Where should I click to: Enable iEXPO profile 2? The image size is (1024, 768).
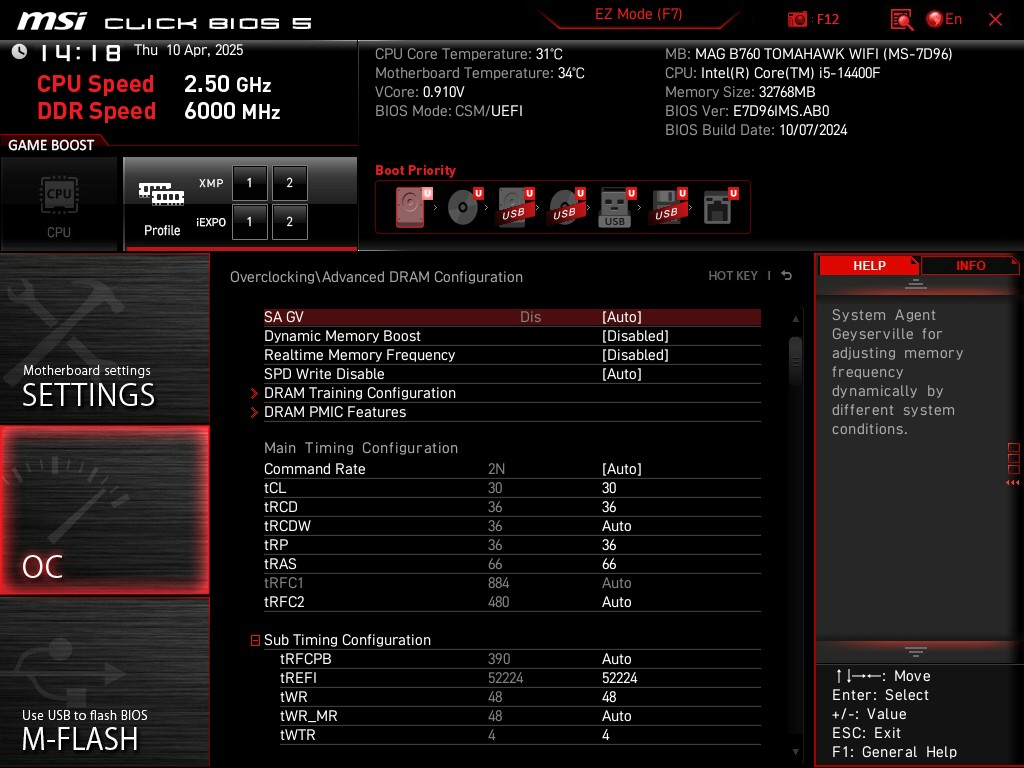[289, 222]
